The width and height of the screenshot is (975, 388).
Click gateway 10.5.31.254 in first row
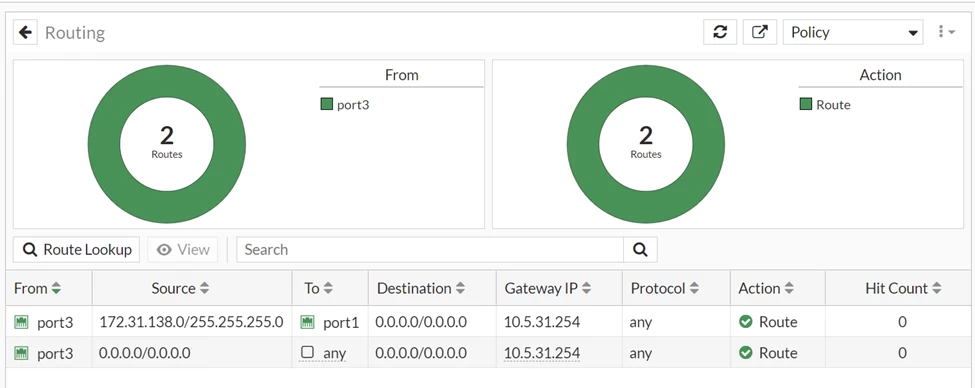[x=542, y=322]
